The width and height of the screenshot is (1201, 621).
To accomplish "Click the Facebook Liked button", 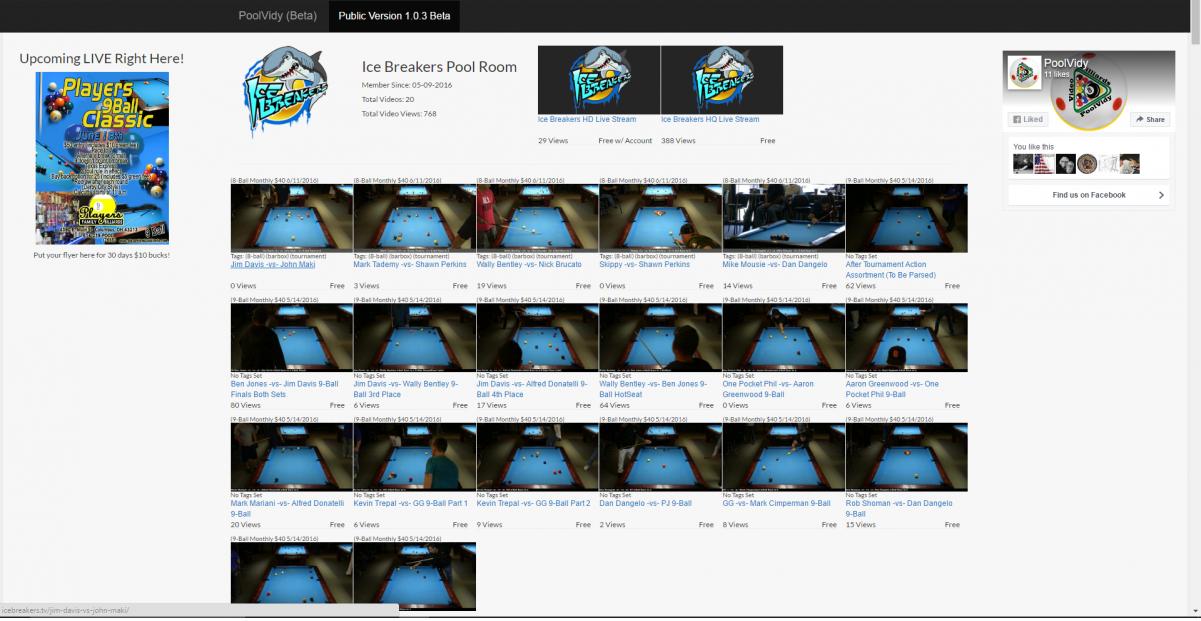I will point(1028,119).
